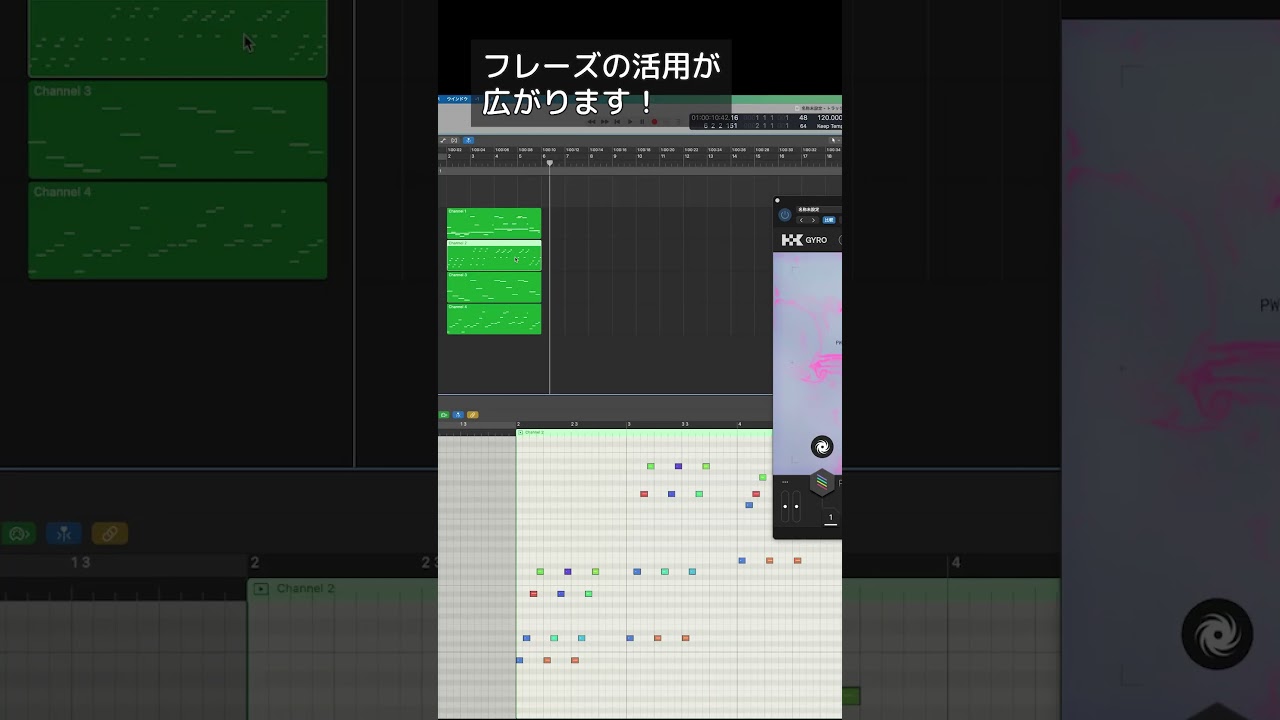Open the three-dots menu in GYRO plugin

(785, 482)
